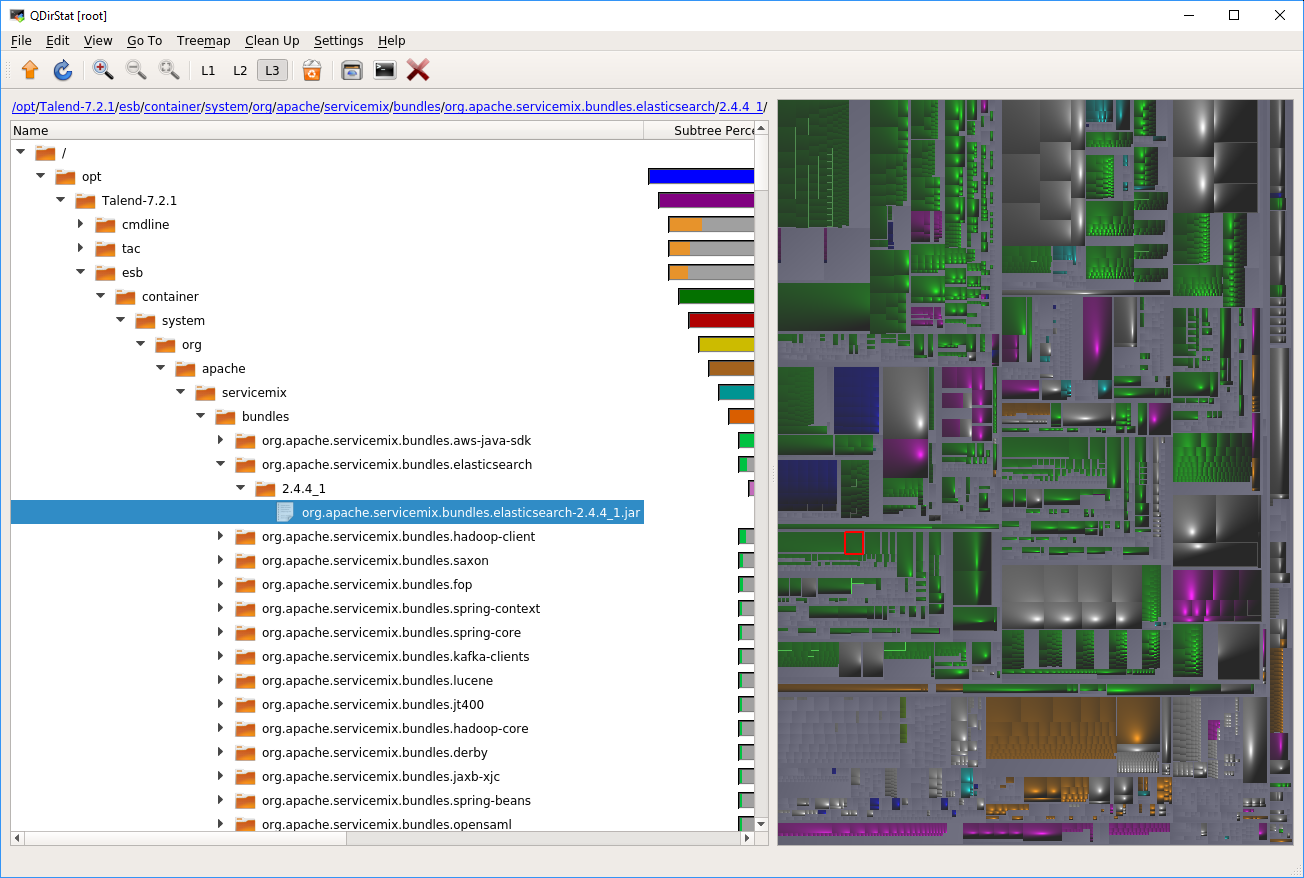Open terminal here icon

(384, 70)
